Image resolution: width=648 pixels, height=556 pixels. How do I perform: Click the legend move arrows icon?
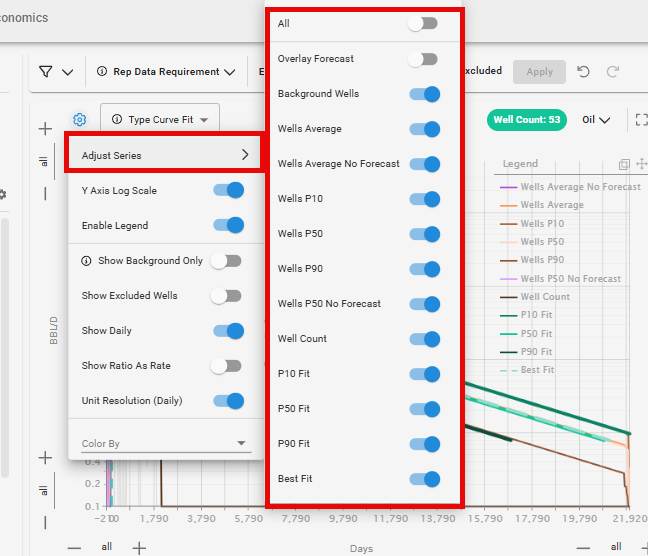pos(641,164)
